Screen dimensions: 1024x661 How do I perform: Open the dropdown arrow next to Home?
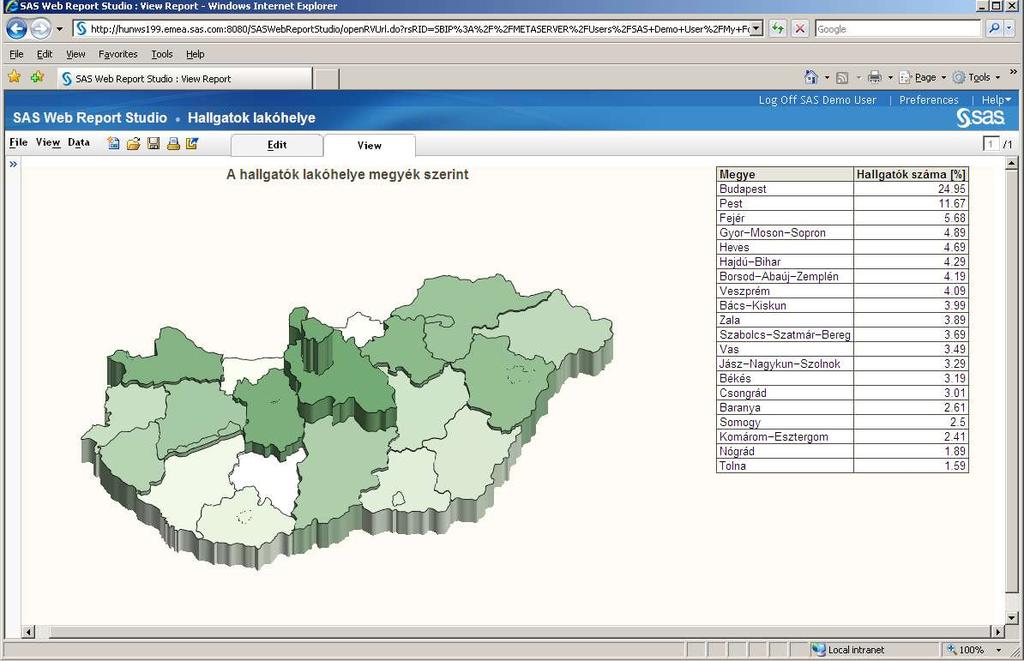tap(827, 78)
